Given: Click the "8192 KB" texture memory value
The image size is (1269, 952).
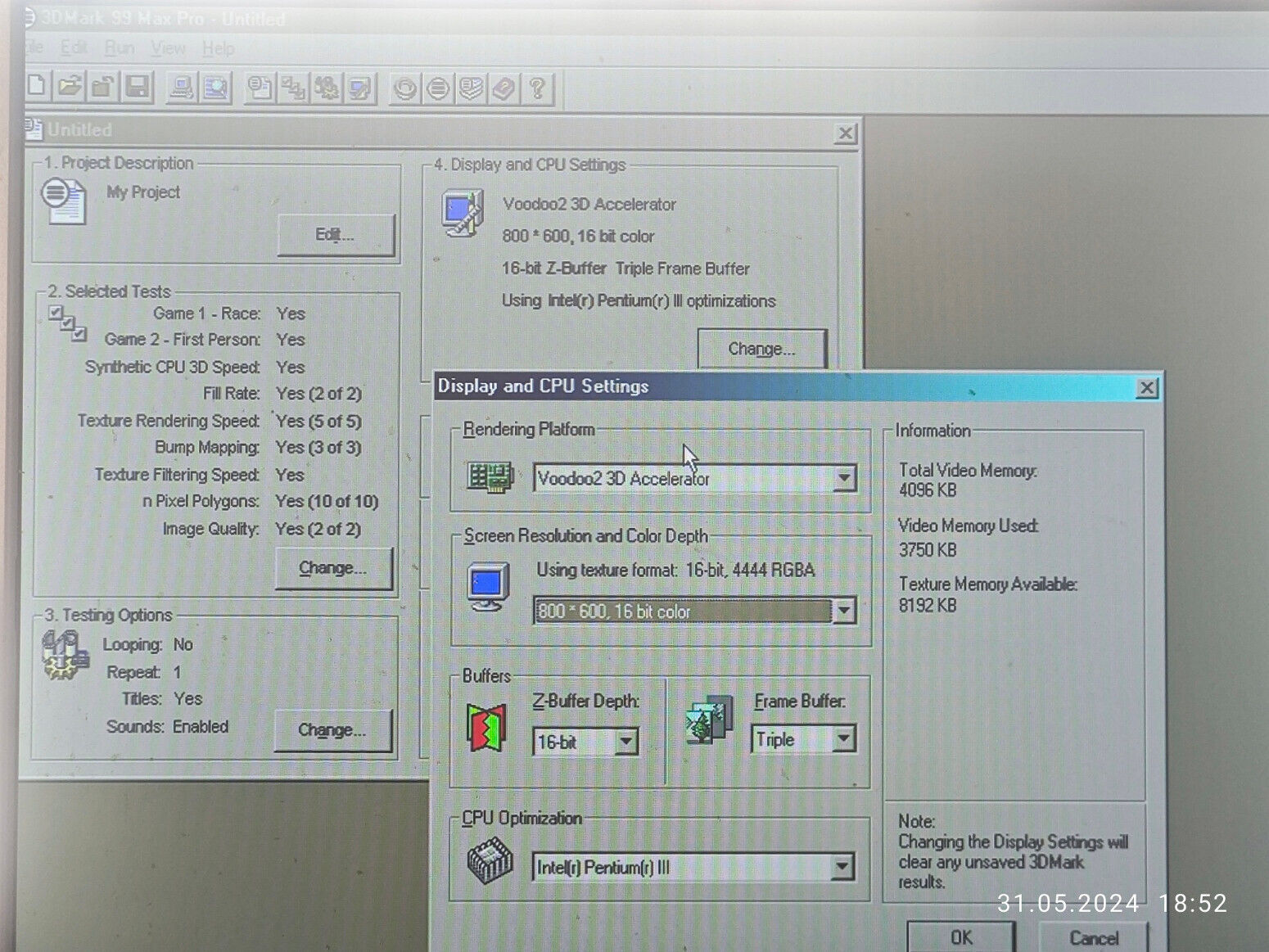Looking at the screenshot, I should click(928, 606).
